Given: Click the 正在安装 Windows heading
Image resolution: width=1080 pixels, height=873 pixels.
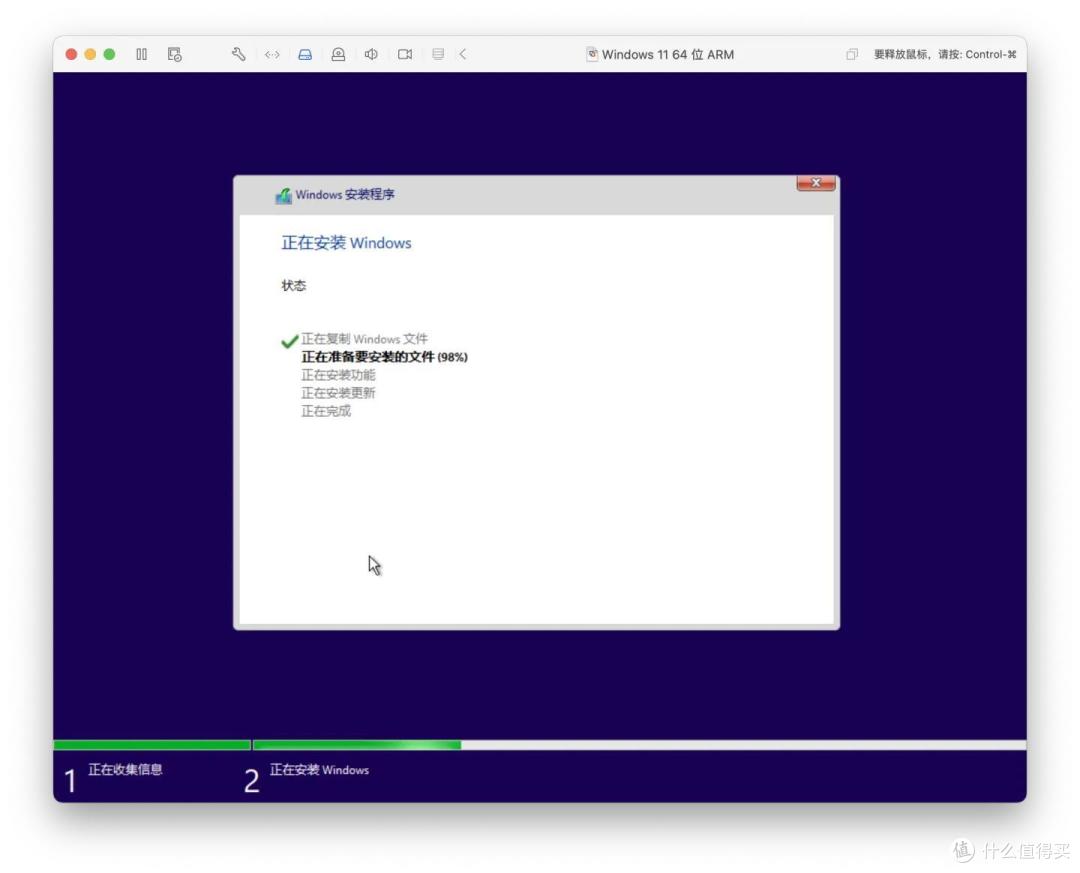Looking at the screenshot, I should (346, 243).
